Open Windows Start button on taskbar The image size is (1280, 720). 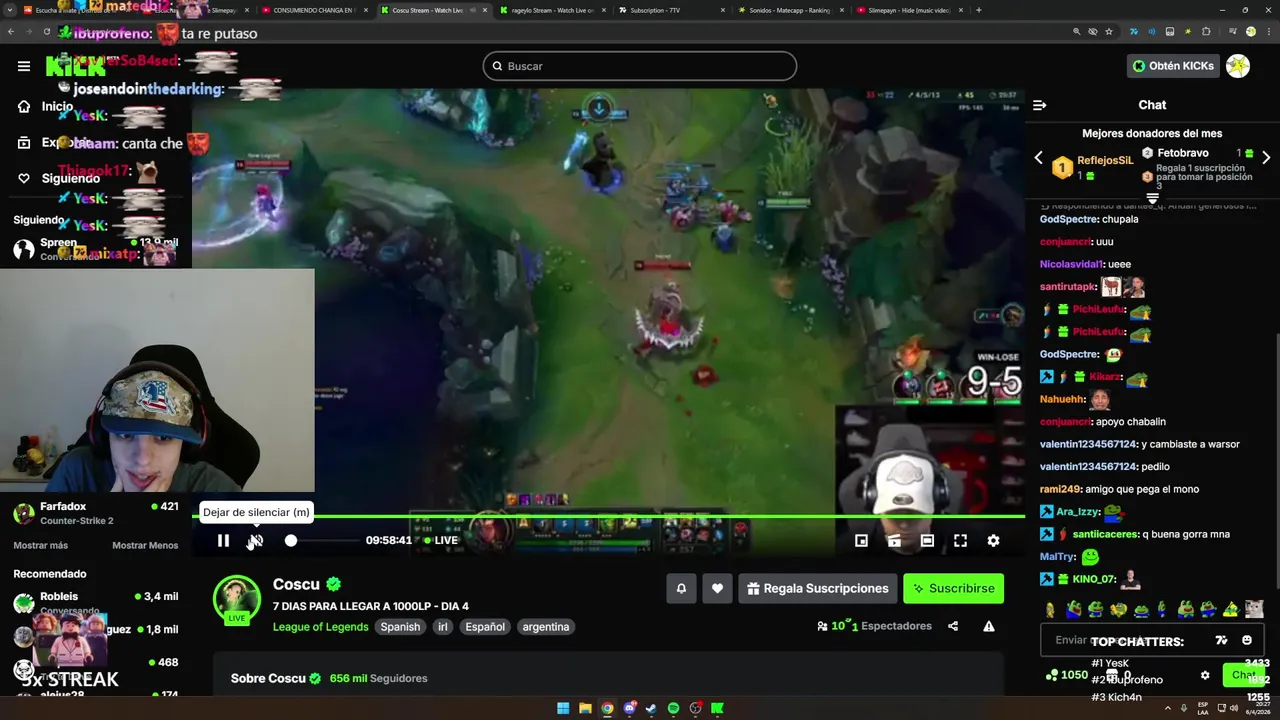click(x=563, y=708)
